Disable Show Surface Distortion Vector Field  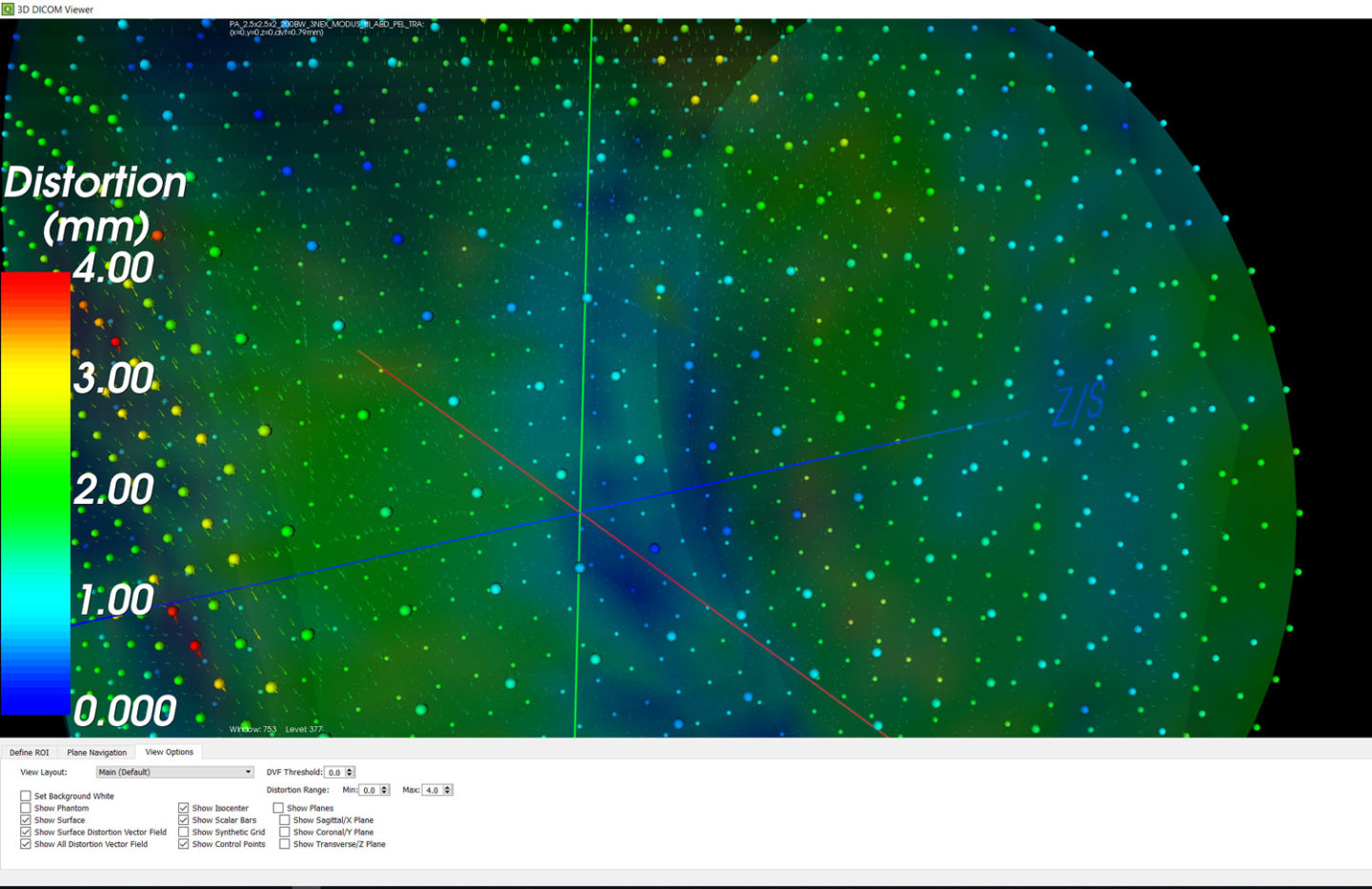[26, 832]
